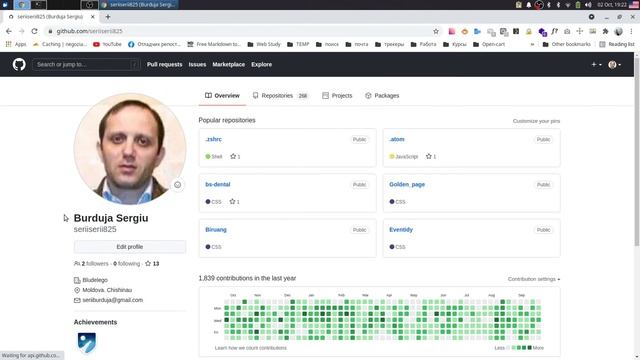Open the .atom repository link
The image size is (640, 360).
click(397, 139)
